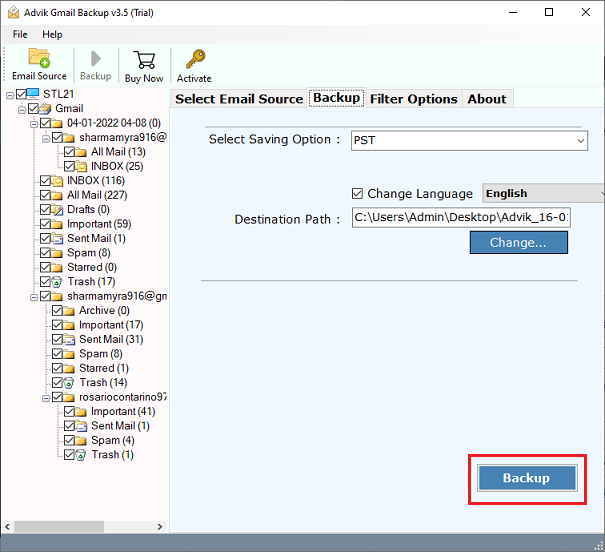The image size is (605, 552).
Task: Collapse the sharmamyra916@ subfolder node
Action: tap(46, 138)
